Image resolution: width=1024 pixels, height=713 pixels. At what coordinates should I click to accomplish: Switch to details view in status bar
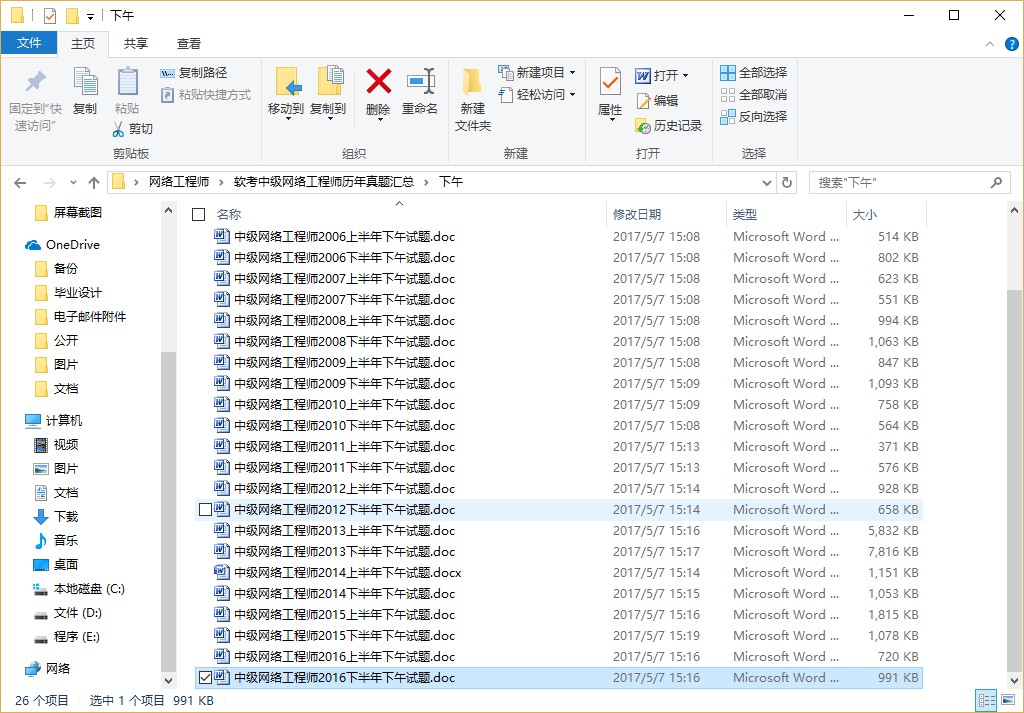pyautogui.click(x=986, y=701)
